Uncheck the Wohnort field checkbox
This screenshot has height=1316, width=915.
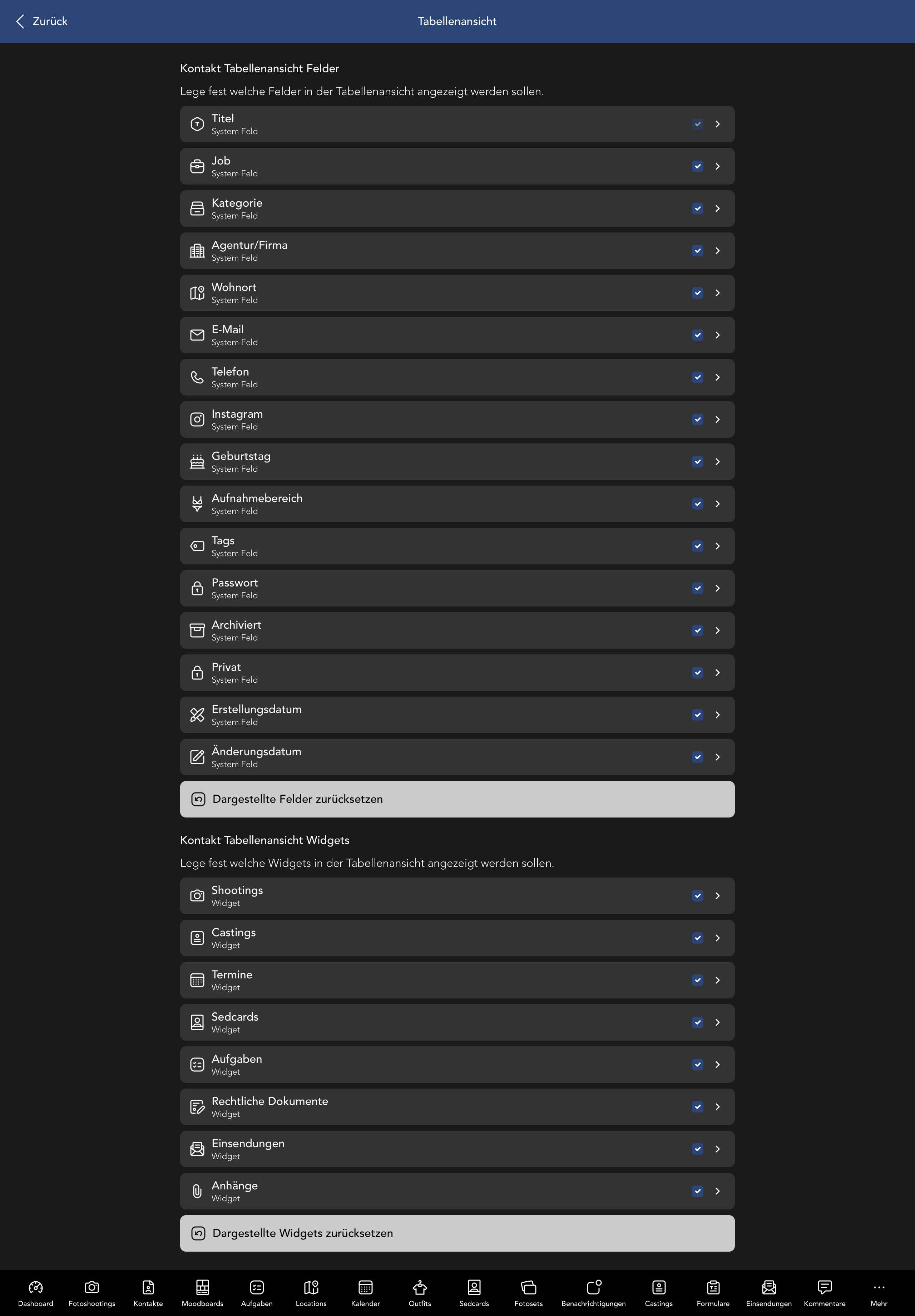[698, 293]
